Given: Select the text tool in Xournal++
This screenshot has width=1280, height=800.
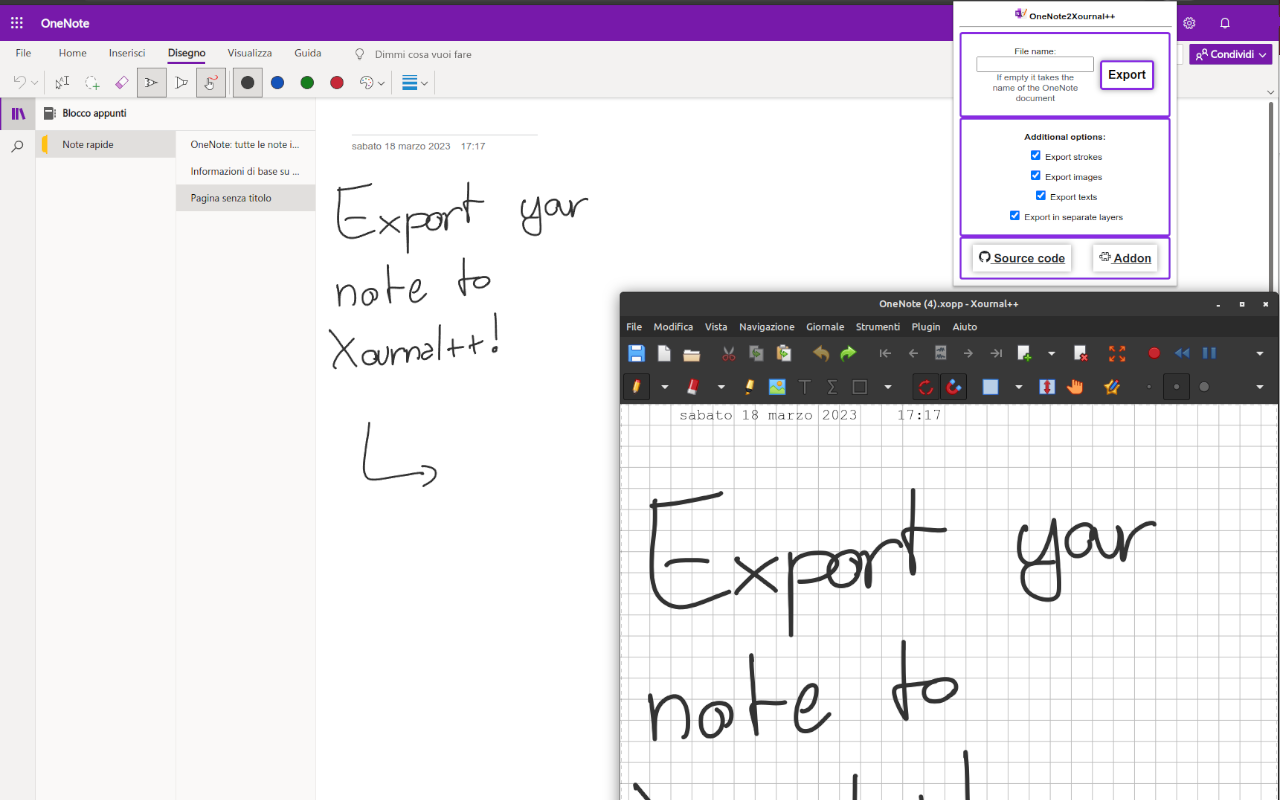Looking at the screenshot, I should (804, 386).
